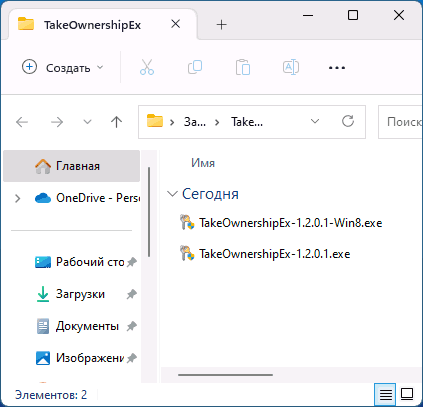Switch to large thumbnails view layout
This screenshot has height=407, width=423.
pos(407,394)
